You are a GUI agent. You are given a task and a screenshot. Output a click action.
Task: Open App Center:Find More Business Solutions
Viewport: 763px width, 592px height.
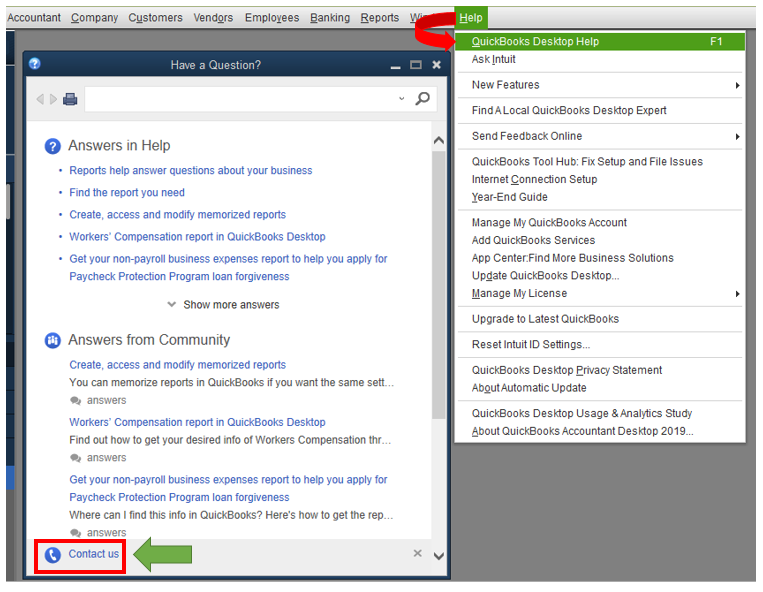click(600, 258)
